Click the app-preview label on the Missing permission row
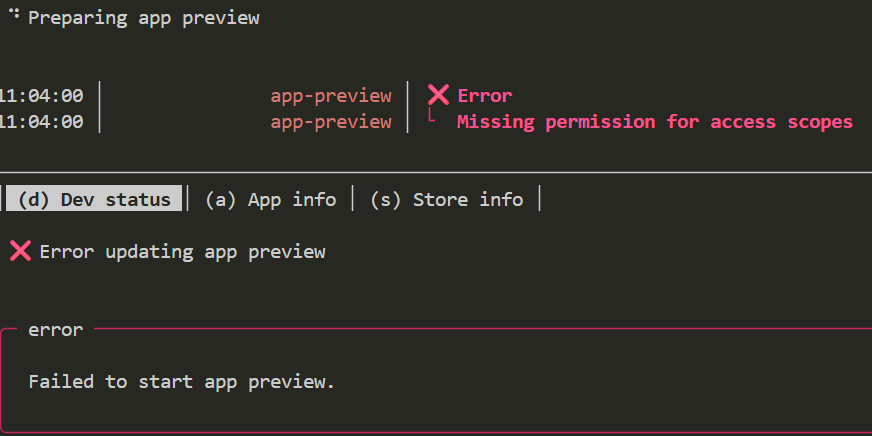This screenshot has height=436, width=872. pos(330,122)
